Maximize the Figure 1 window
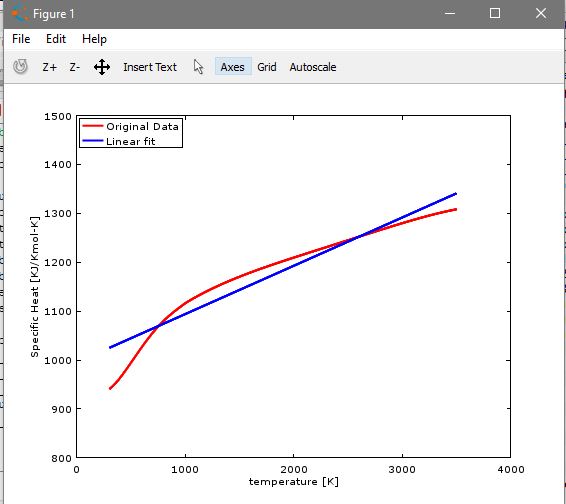 495,13
